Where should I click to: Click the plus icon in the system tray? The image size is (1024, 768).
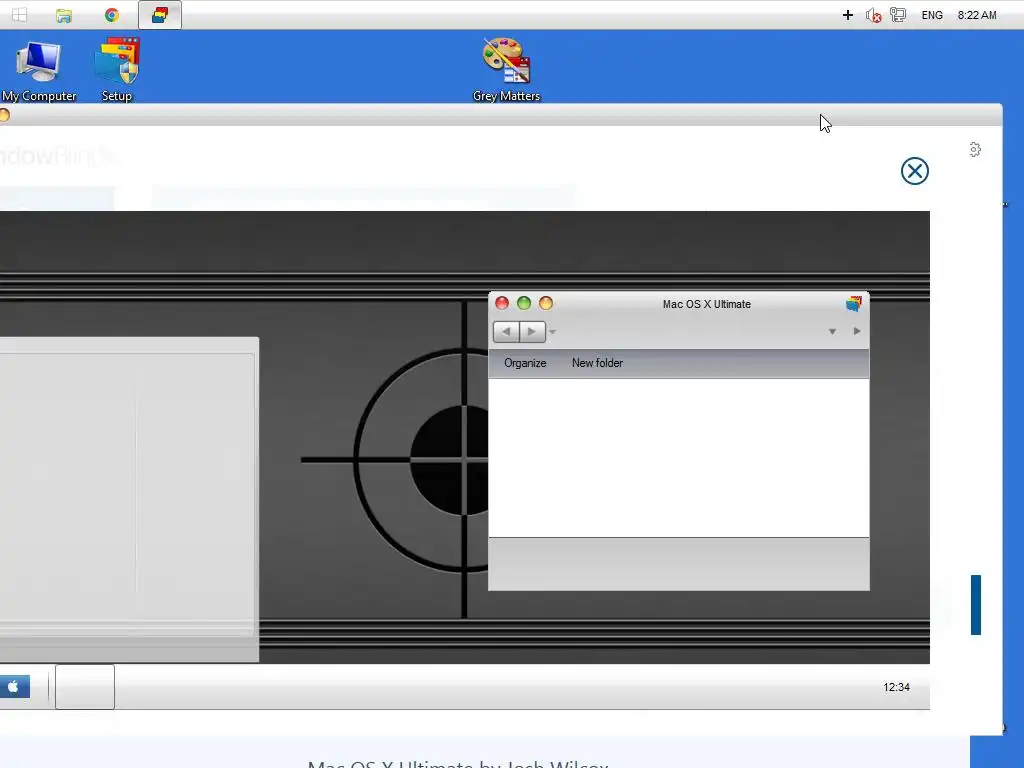pyautogui.click(x=848, y=15)
